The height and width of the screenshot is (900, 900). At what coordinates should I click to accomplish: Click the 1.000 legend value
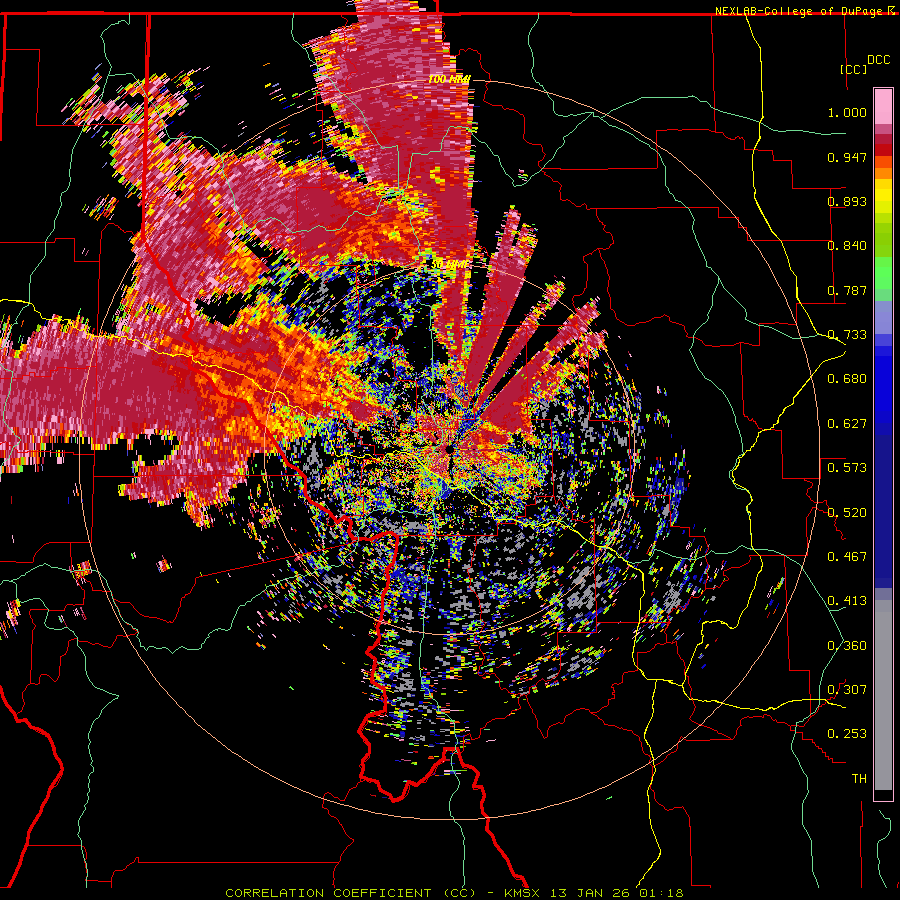pos(847,112)
